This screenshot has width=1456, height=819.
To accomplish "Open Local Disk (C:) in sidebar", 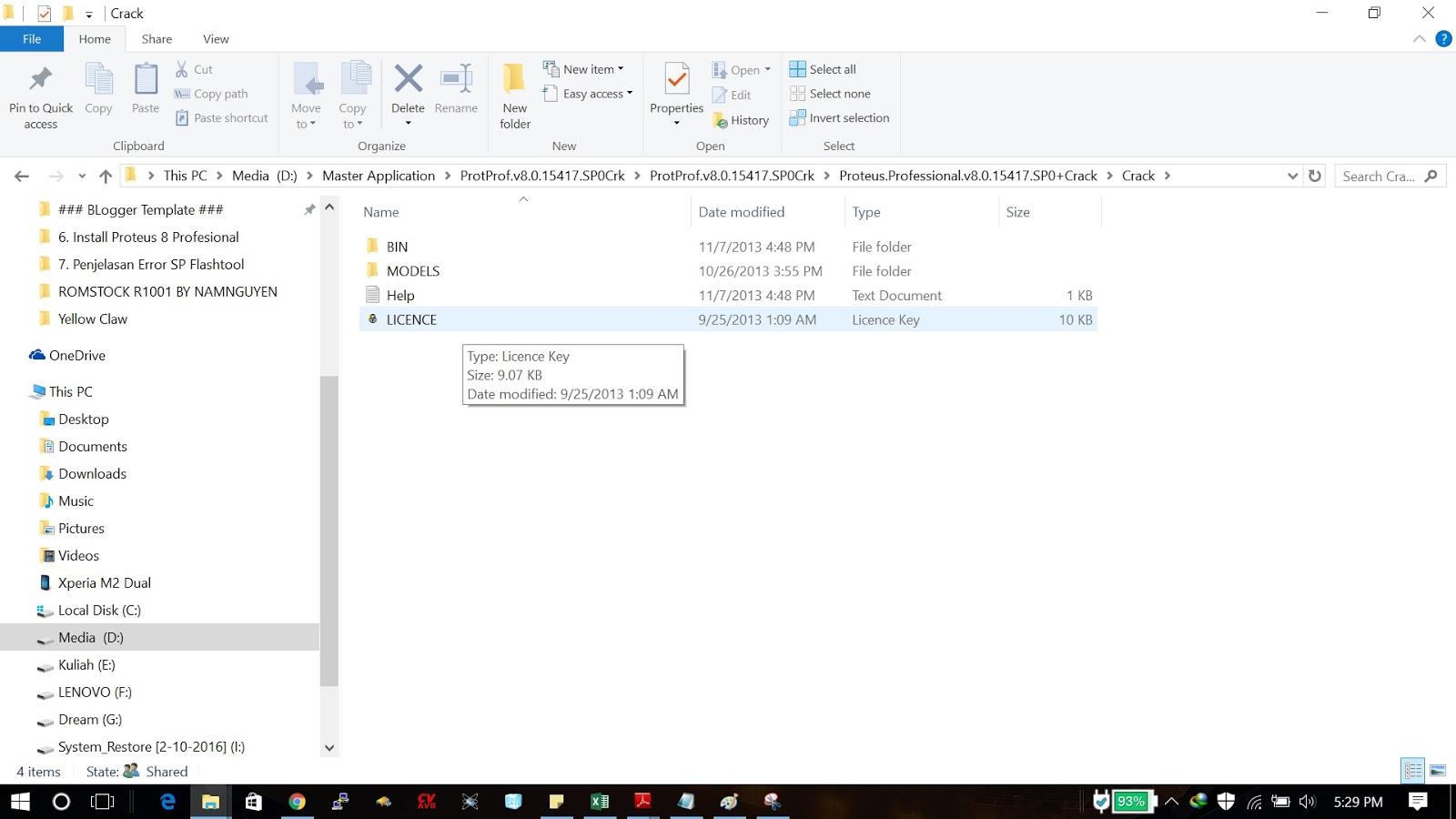I will coord(99,611).
